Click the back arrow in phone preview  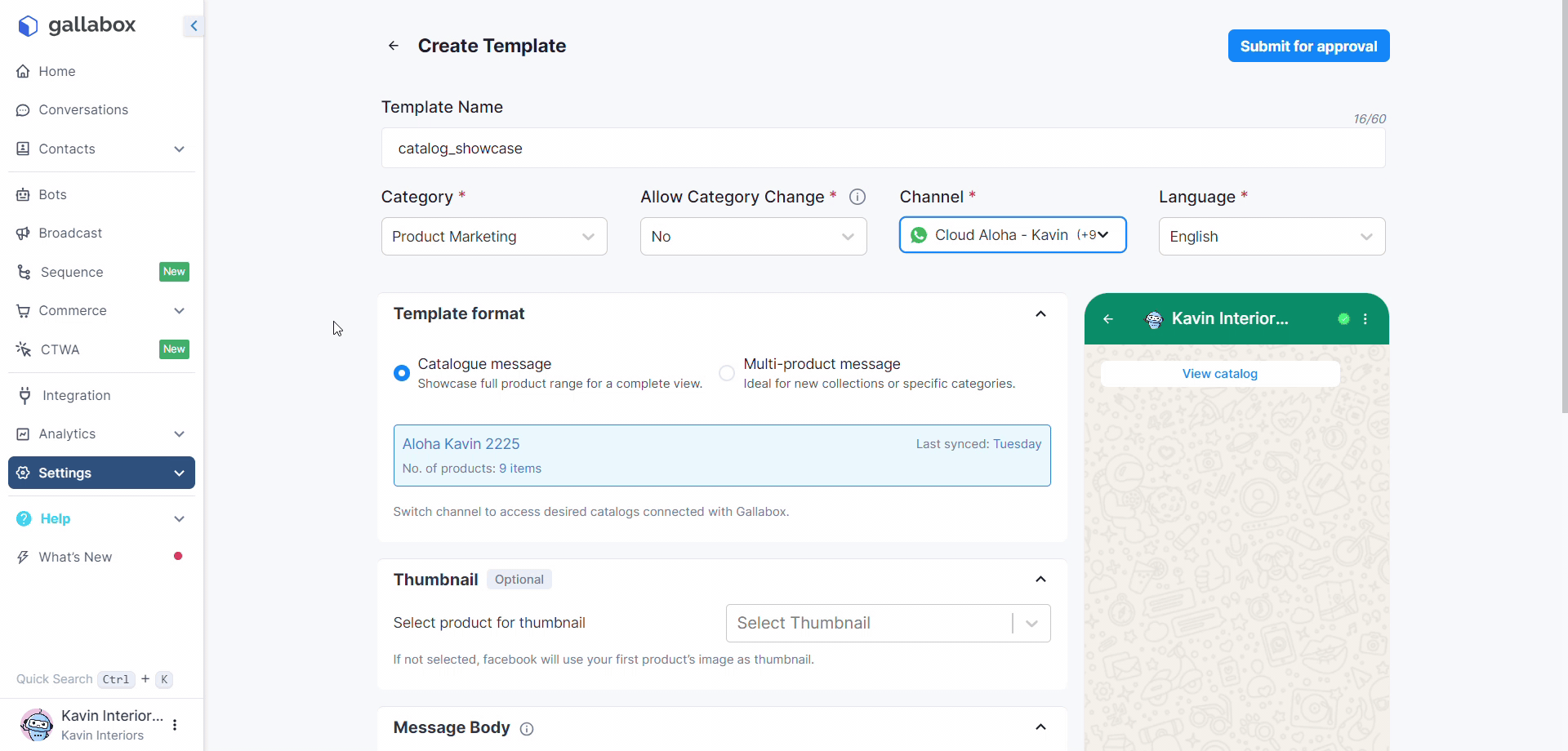(x=1108, y=319)
